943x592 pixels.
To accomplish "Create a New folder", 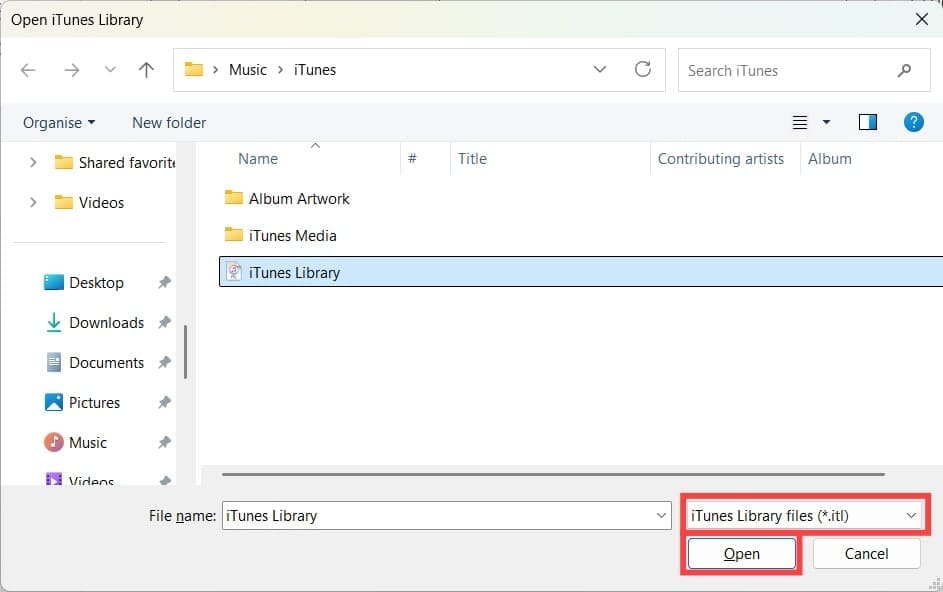I will (x=169, y=123).
